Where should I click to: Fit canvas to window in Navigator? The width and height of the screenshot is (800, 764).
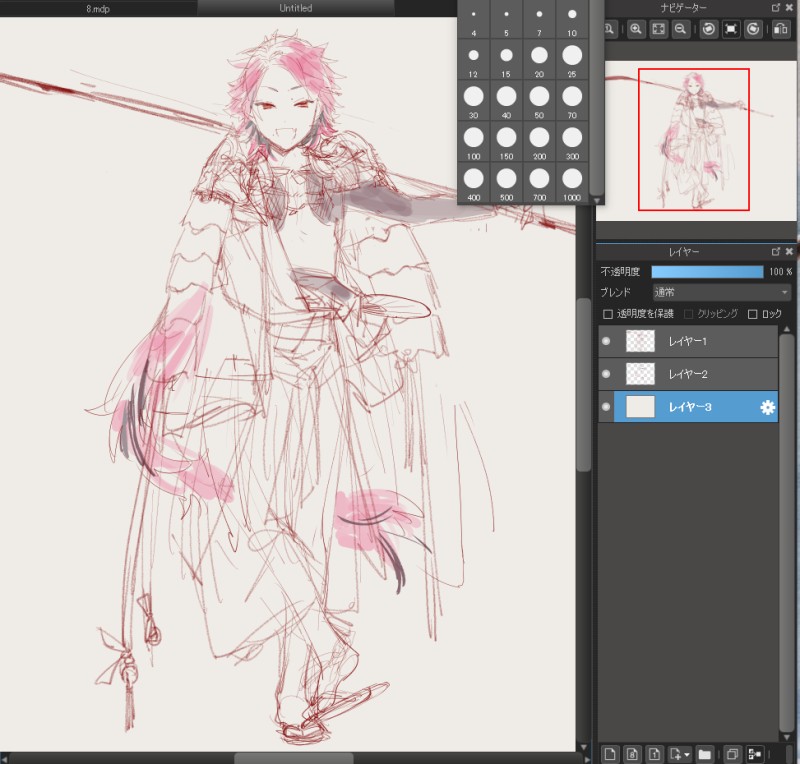tap(658, 29)
